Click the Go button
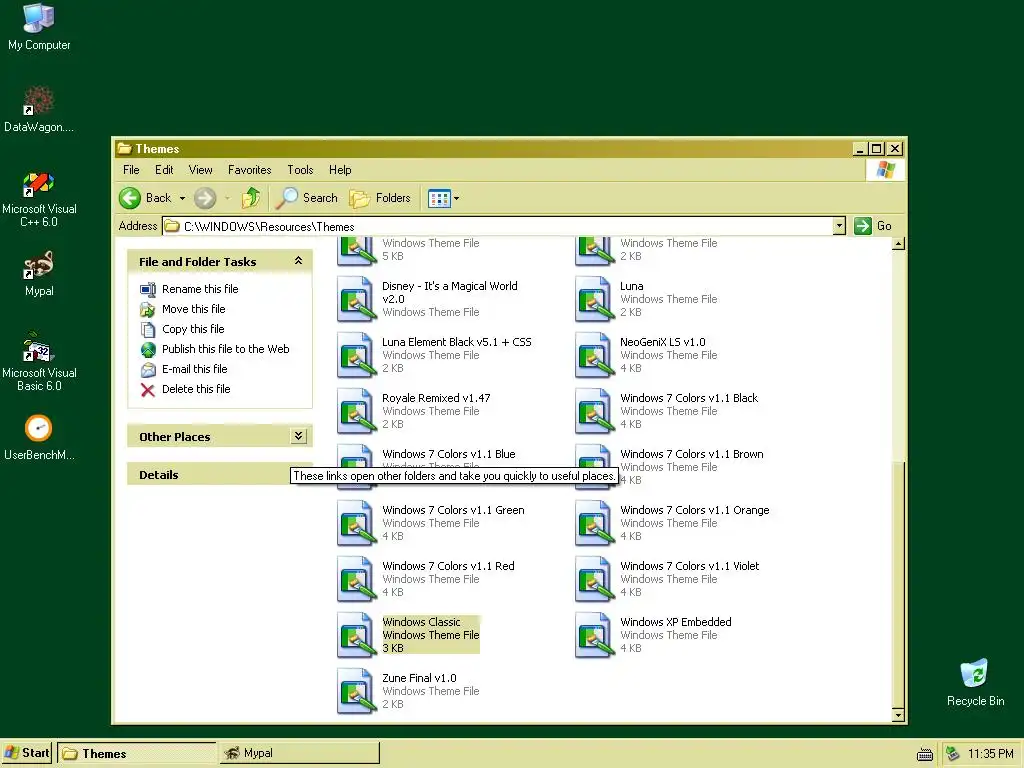The image size is (1024, 768). coord(873,226)
